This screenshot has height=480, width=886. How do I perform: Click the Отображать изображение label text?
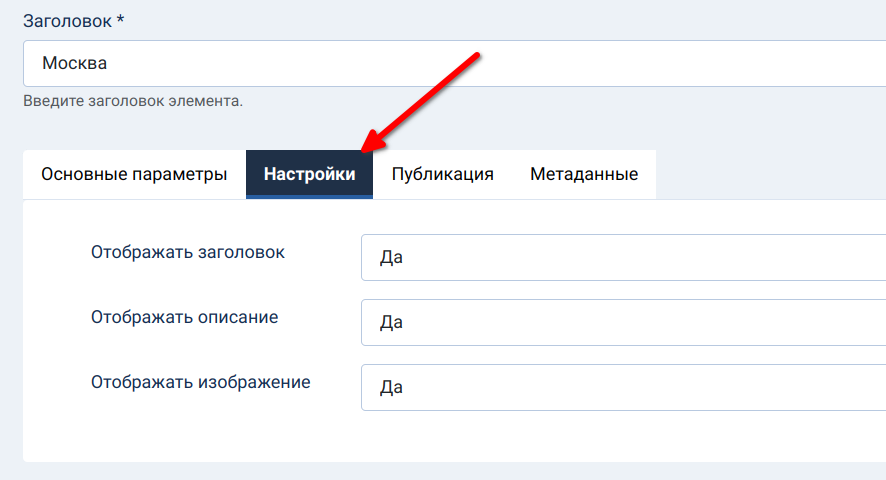click(200, 382)
